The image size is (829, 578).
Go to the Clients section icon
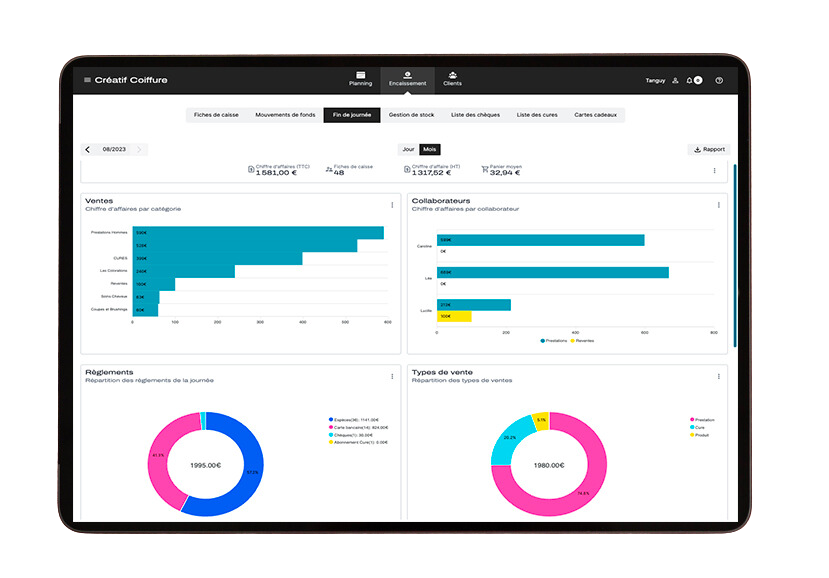click(452, 76)
